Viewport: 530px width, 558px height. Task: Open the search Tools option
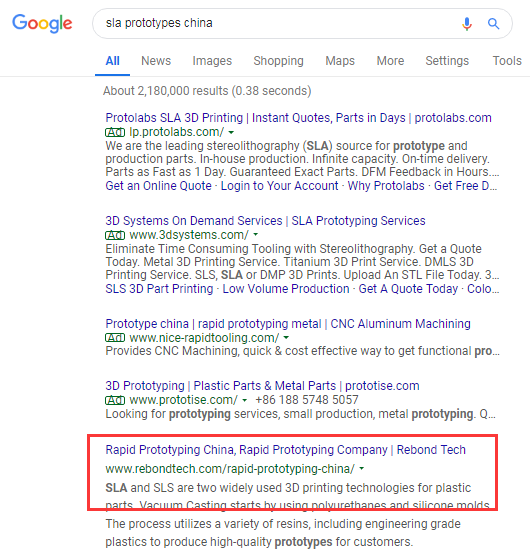507,61
